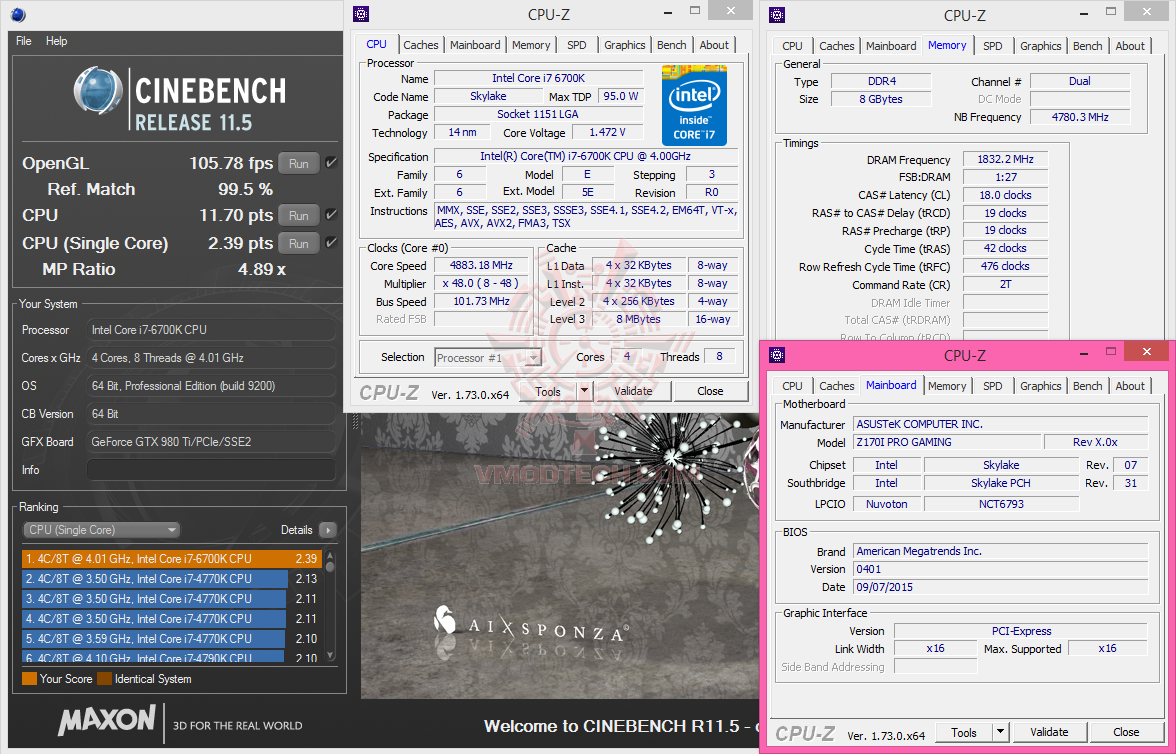Click the Intel Core i7 badge
Viewport: 1176px width, 754px height.
tap(693, 104)
